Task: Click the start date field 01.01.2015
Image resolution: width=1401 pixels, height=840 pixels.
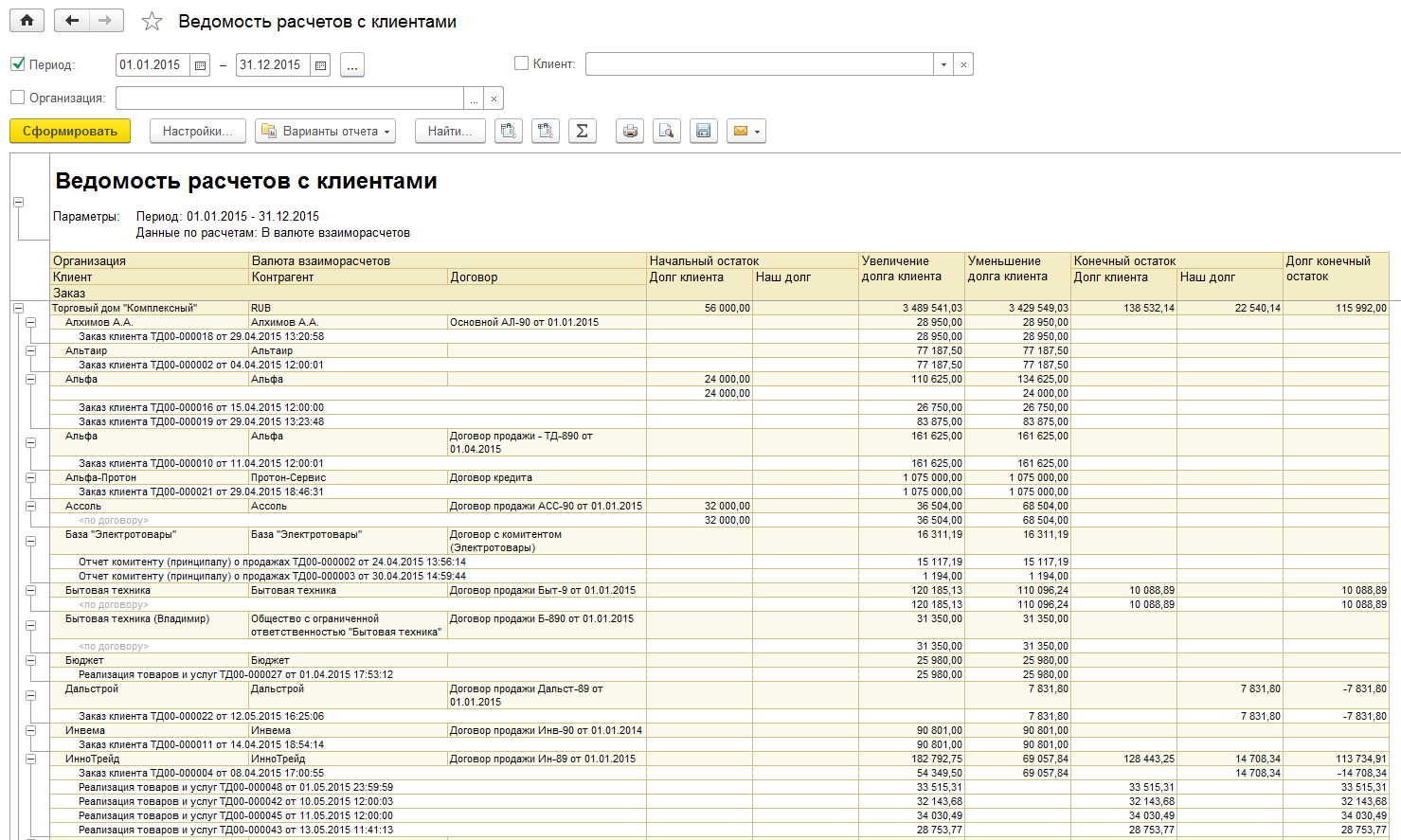Action: coord(153,65)
